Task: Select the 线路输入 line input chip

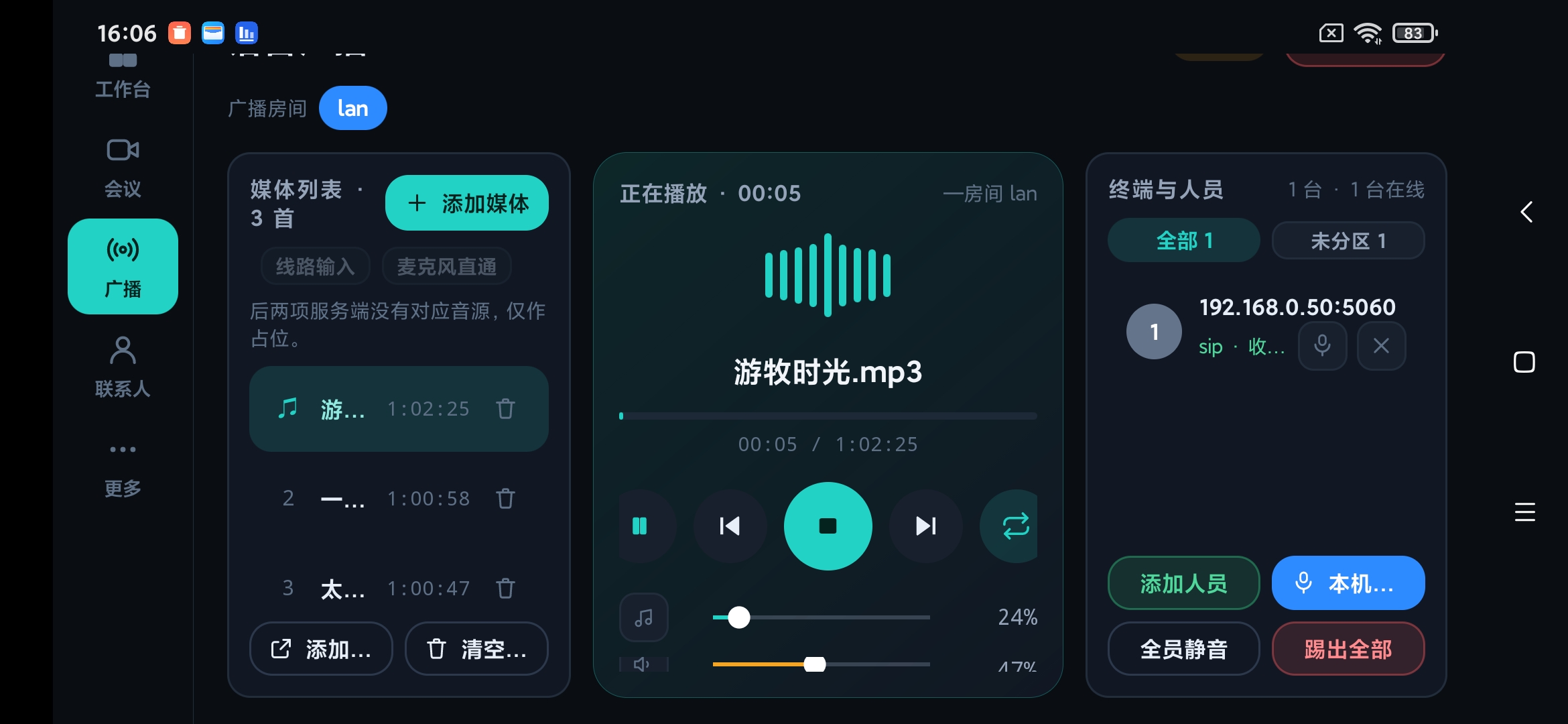Action: click(x=315, y=267)
